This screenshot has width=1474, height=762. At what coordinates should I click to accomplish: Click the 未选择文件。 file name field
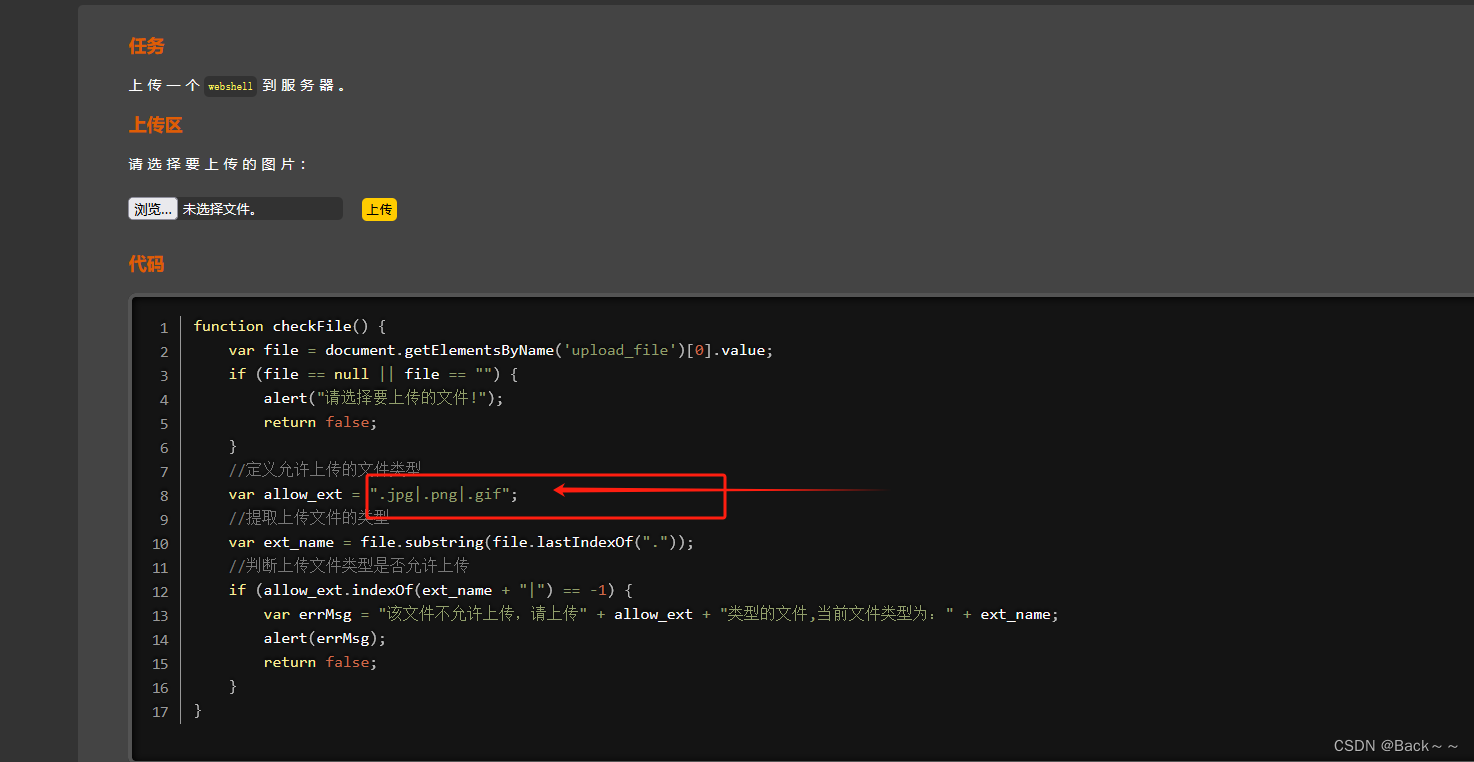tap(260, 209)
